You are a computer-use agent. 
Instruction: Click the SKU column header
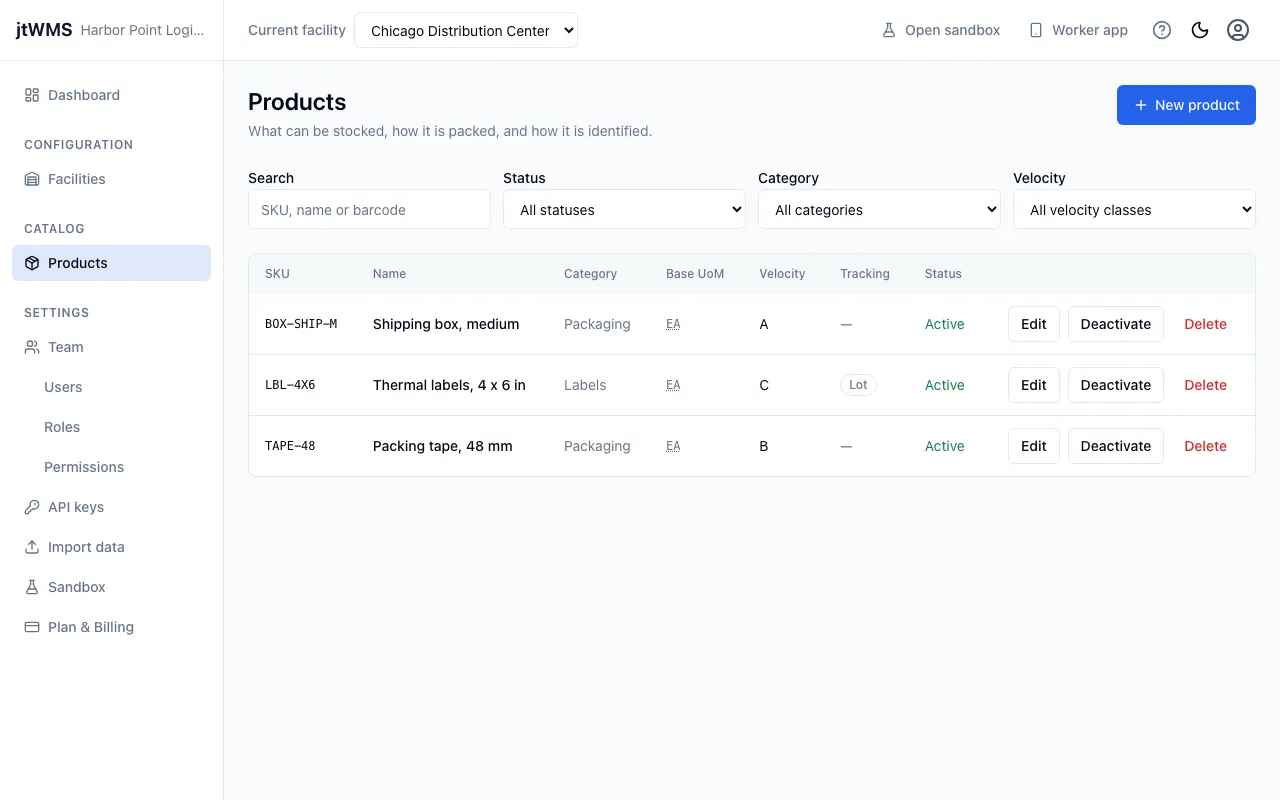coord(277,273)
